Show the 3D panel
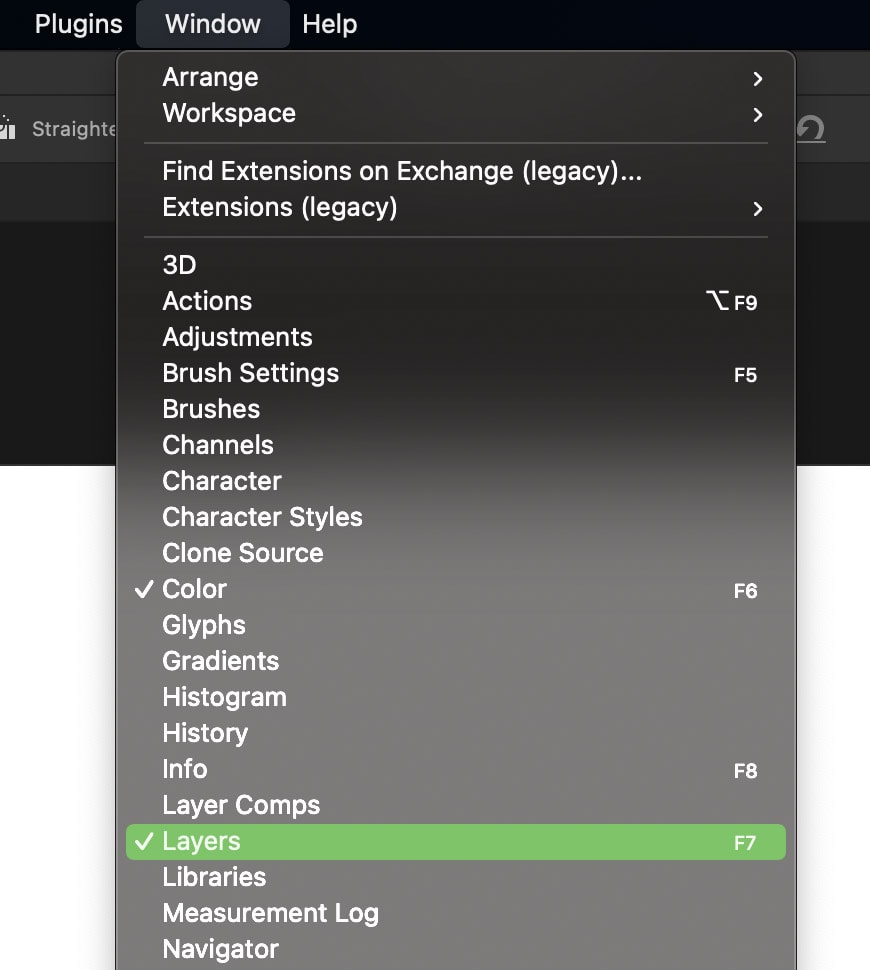The image size is (870, 970). click(456, 265)
